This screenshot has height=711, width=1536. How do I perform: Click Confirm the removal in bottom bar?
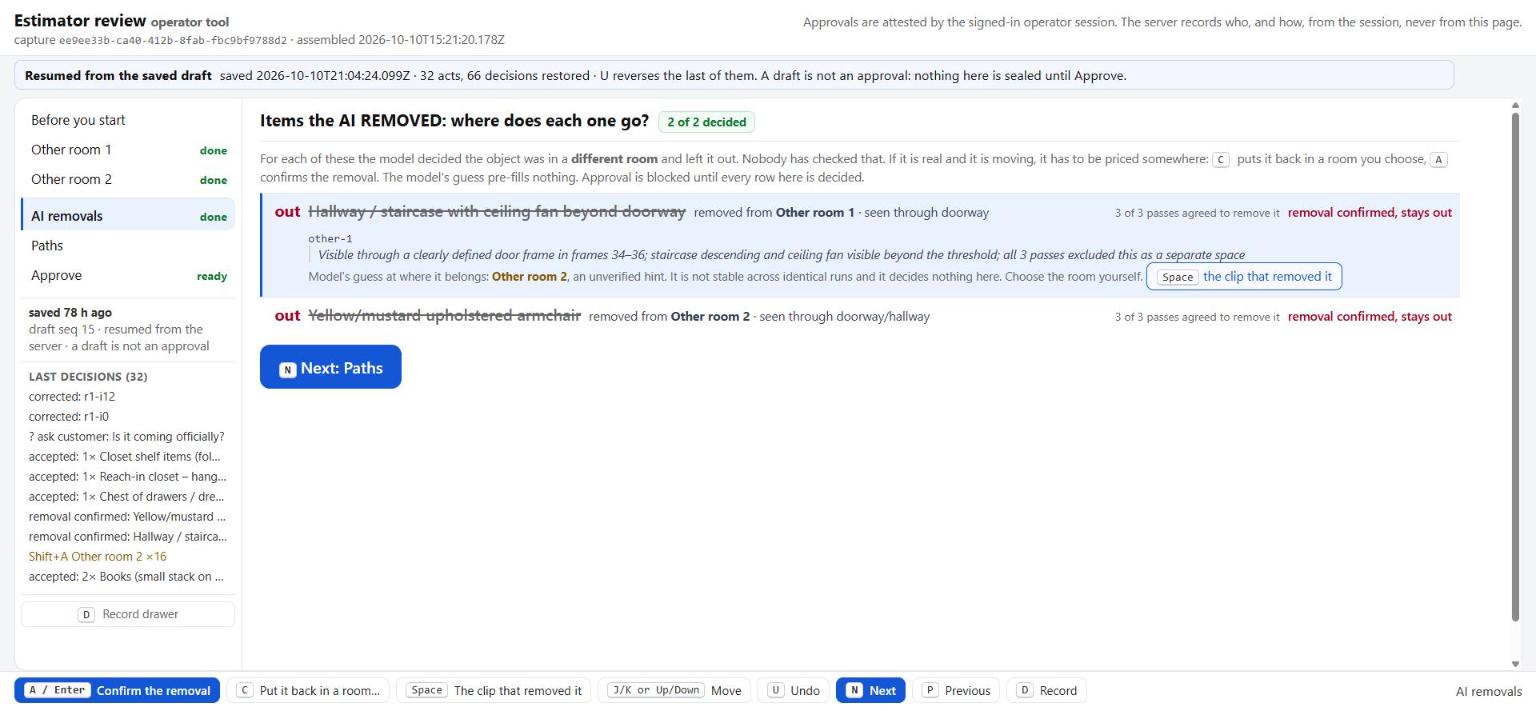tap(117, 690)
